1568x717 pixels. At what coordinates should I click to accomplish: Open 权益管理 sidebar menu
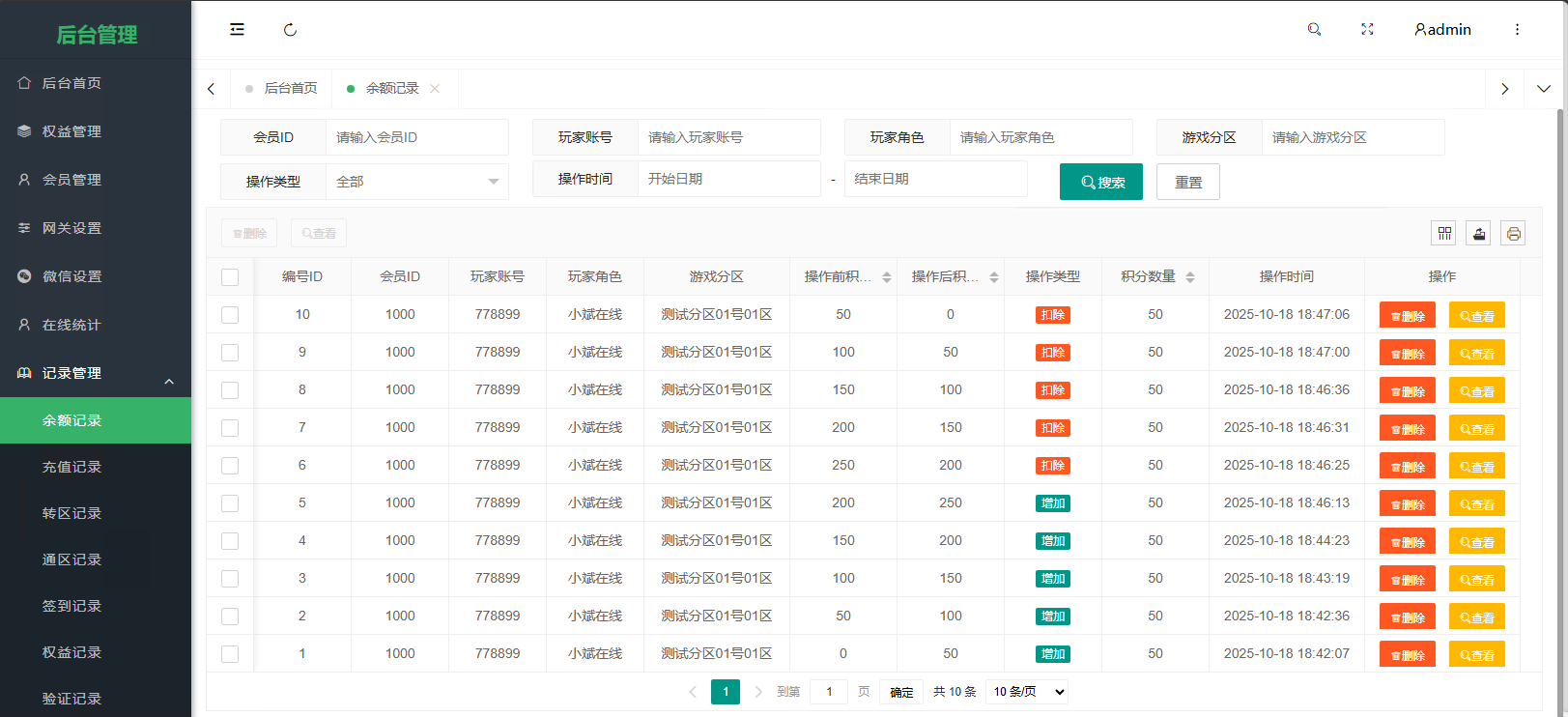pyautogui.click(x=96, y=131)
